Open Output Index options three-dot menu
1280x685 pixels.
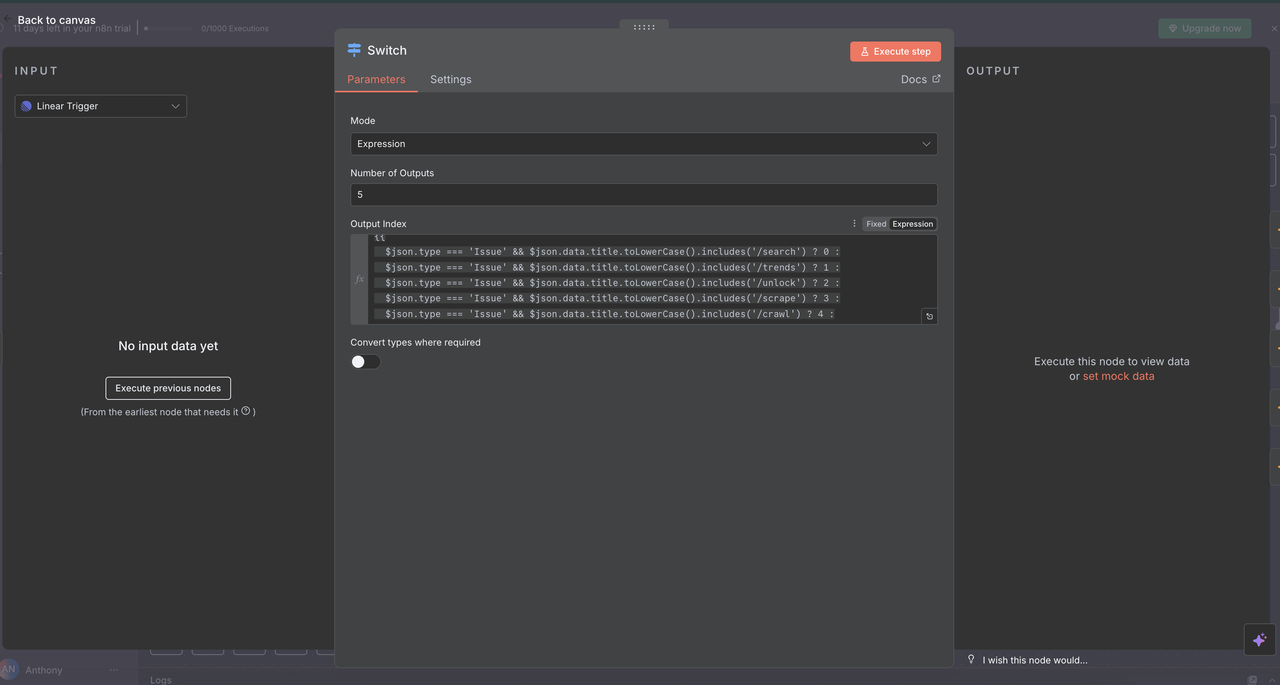[x=854, y=224]
